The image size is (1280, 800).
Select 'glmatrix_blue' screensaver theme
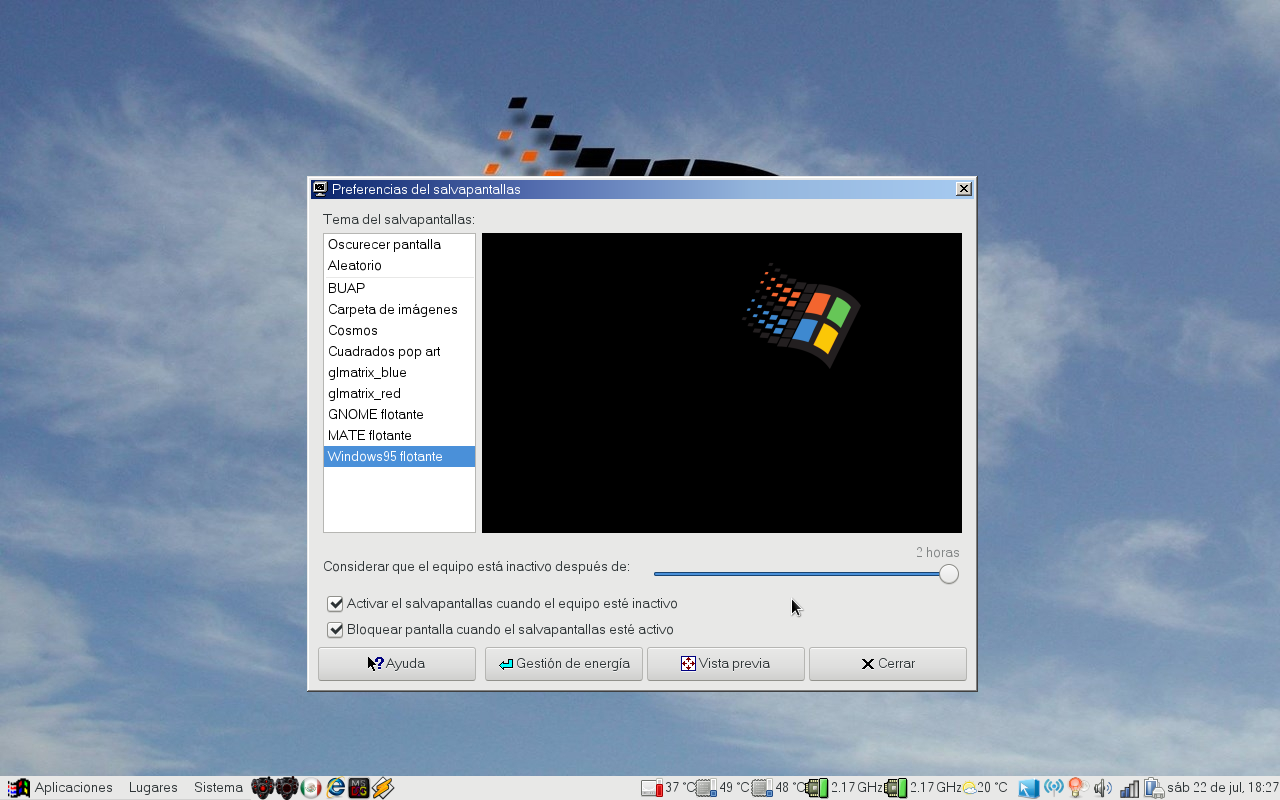(x=399, y=373)
